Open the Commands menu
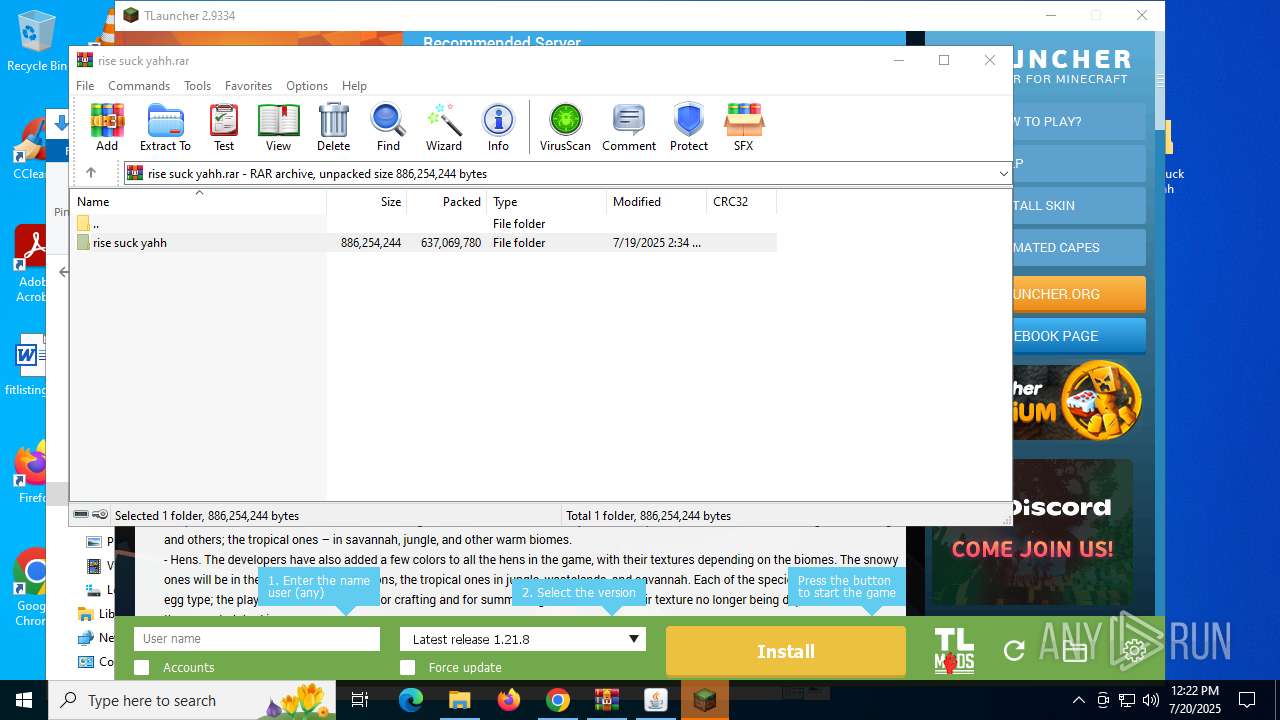1280x720 pixels. pyautogui.click(x=139, y=86)
